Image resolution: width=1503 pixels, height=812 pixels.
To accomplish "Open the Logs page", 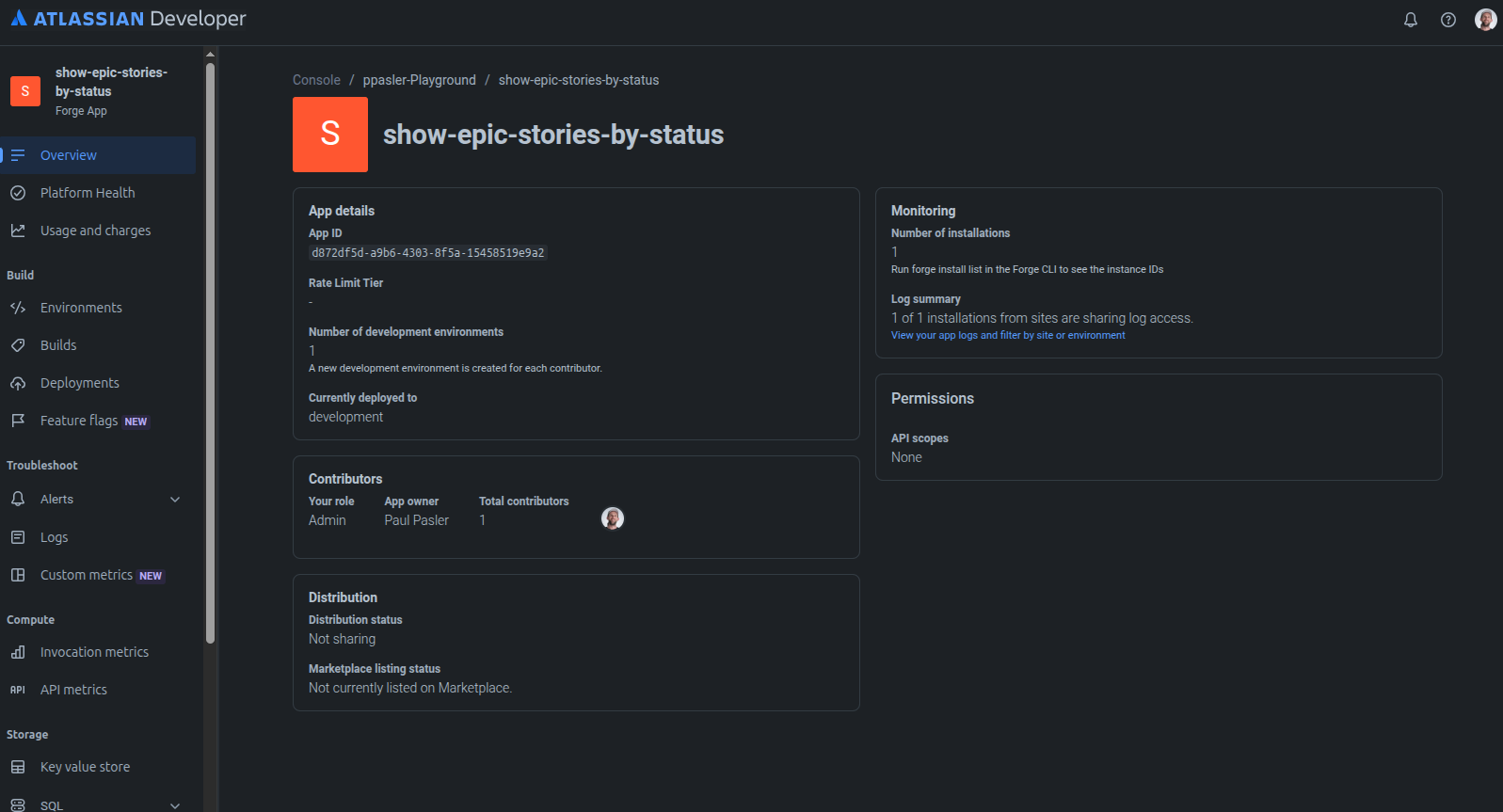I will (98, 537).
